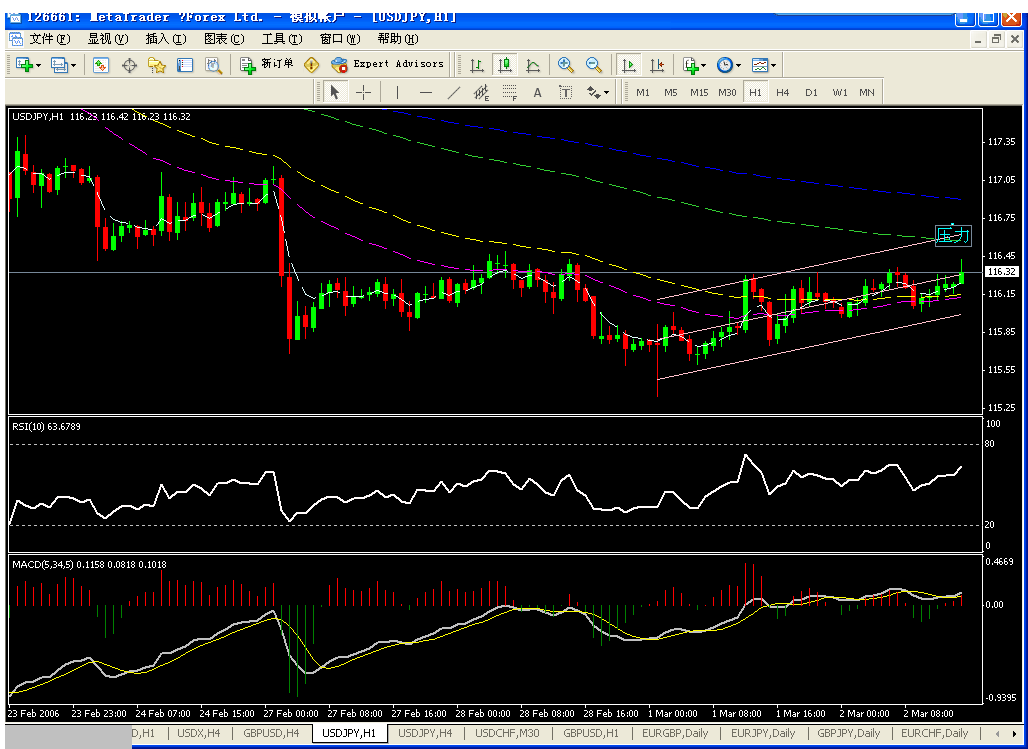Select the vertical line drawing tool
The width and height of the screenshot is (1028, 749).
tap(398, 93)
